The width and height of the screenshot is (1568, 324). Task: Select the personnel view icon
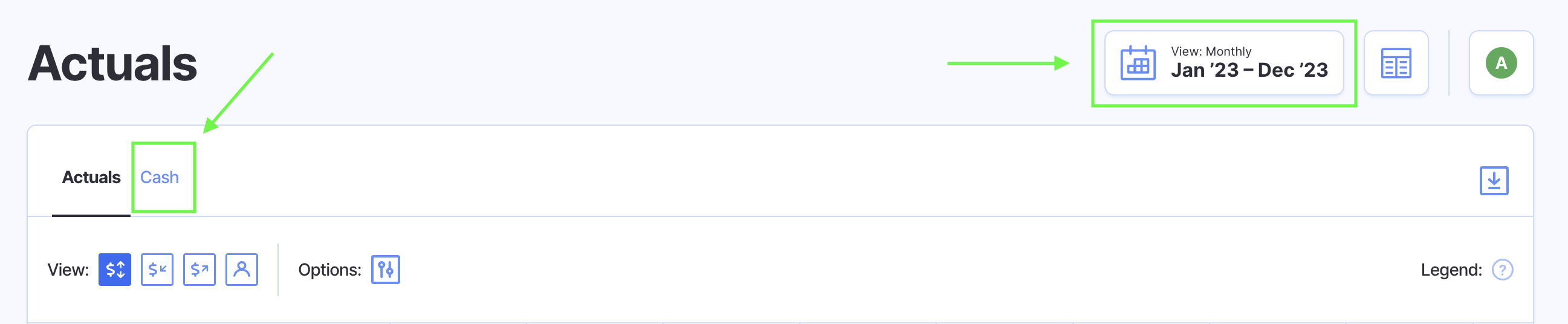click(x=242, y=270)
